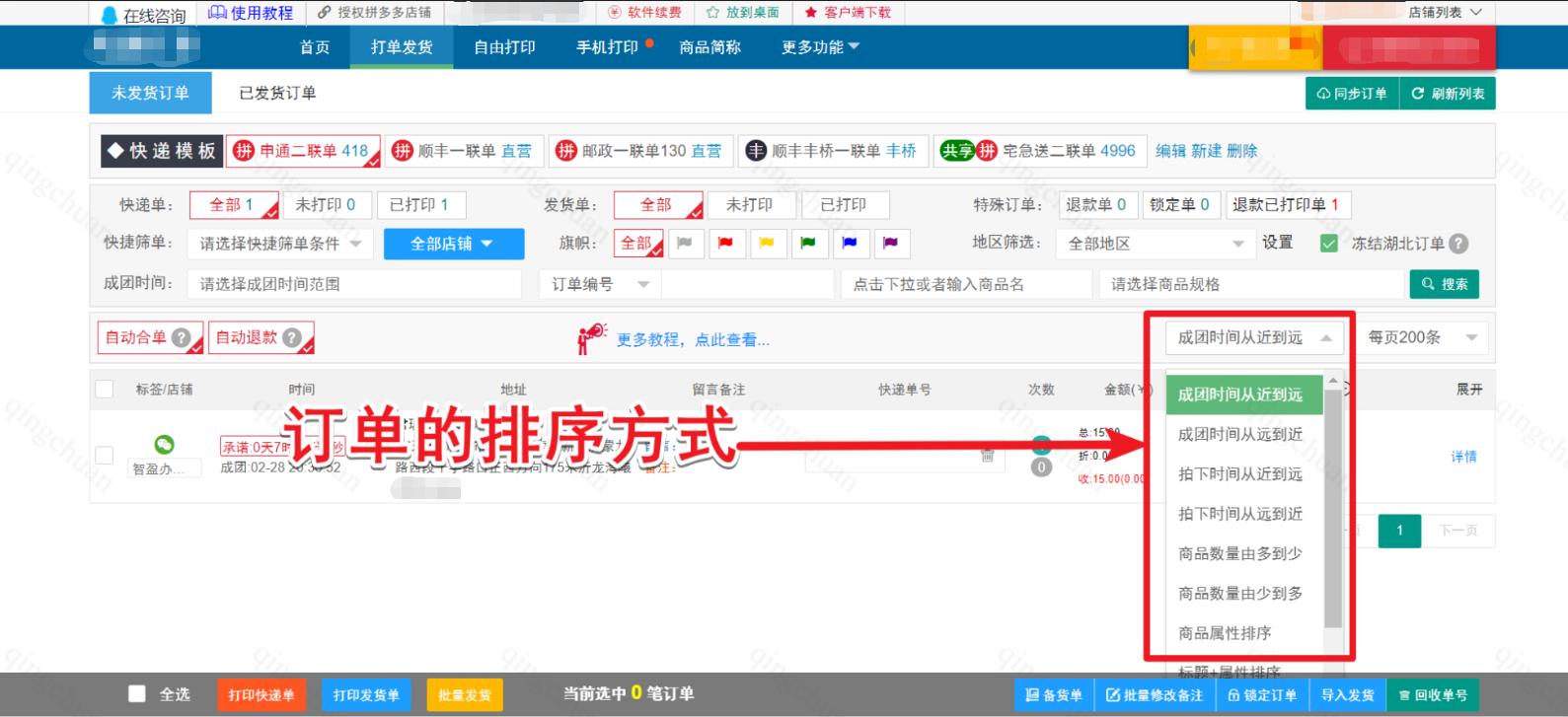Toggle table header select-all checkbox
Screen dimensions: 1568x717
point(104,389)
